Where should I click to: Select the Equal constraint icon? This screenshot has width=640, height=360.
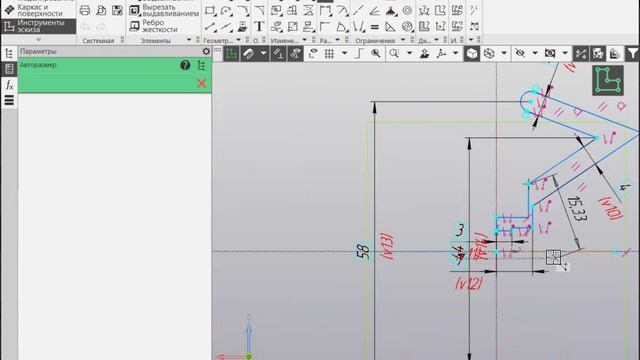click(x=374, y=27)
